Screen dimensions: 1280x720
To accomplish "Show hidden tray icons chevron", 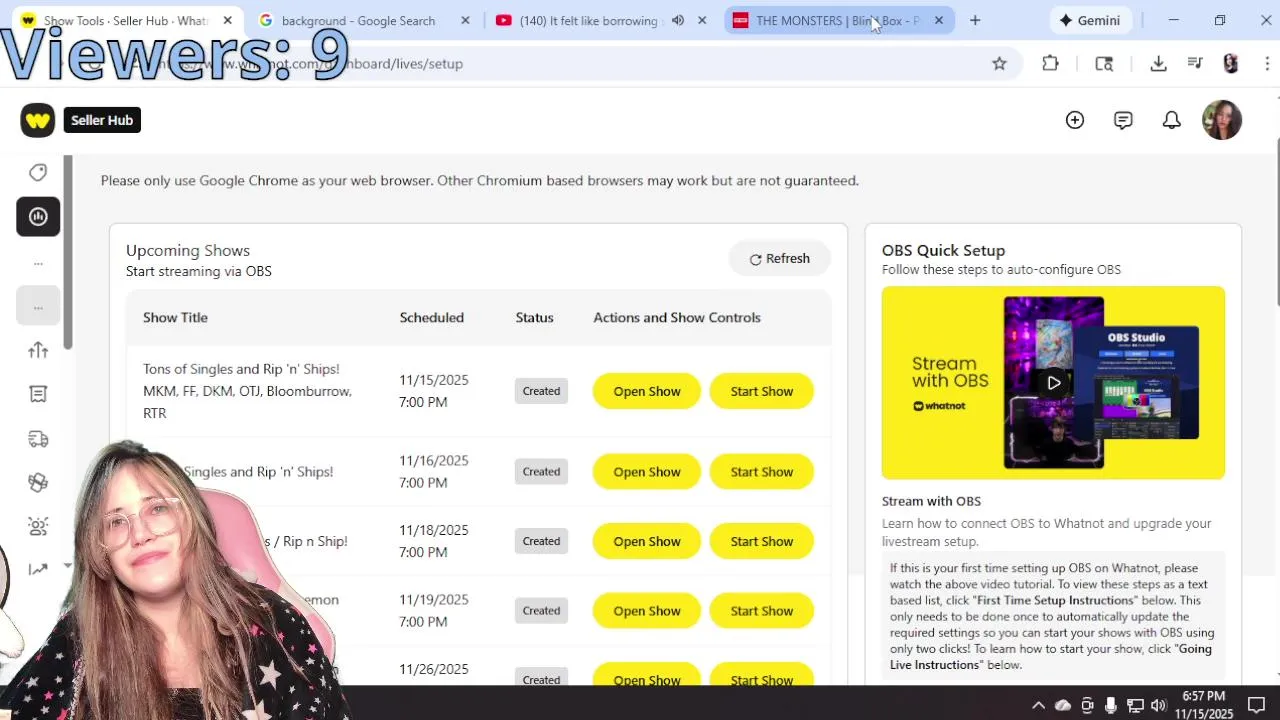I will 1039,705.
